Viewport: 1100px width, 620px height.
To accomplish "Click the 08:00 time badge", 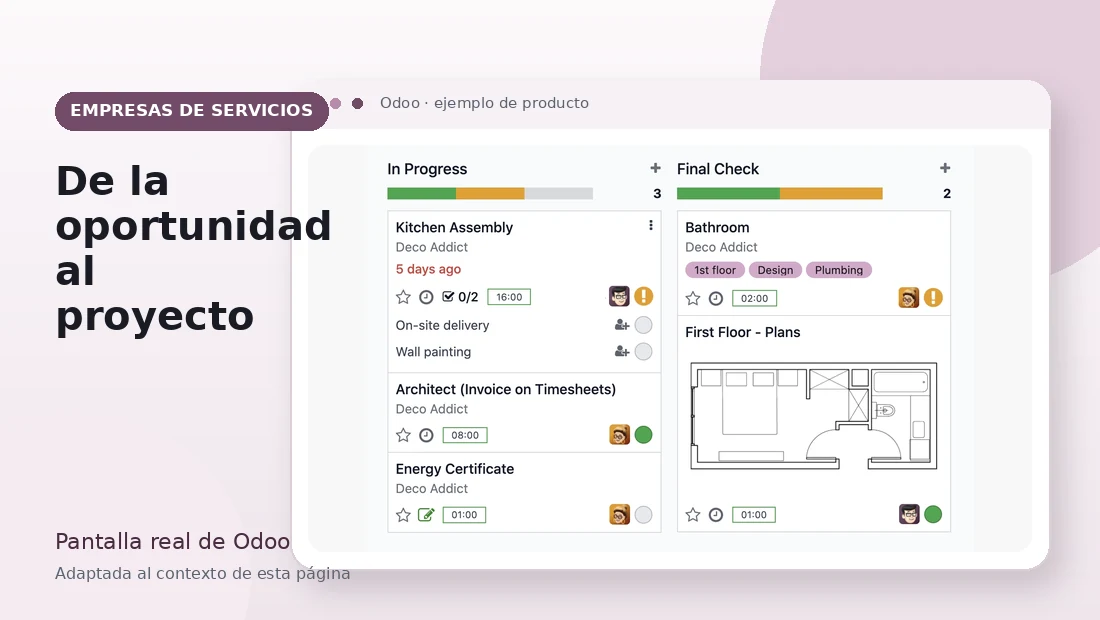I will tap(465, 436).
